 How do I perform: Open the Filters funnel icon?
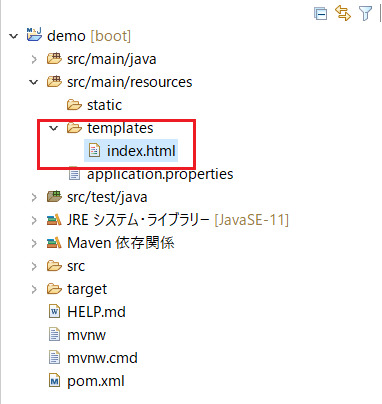tap(365, 14)
